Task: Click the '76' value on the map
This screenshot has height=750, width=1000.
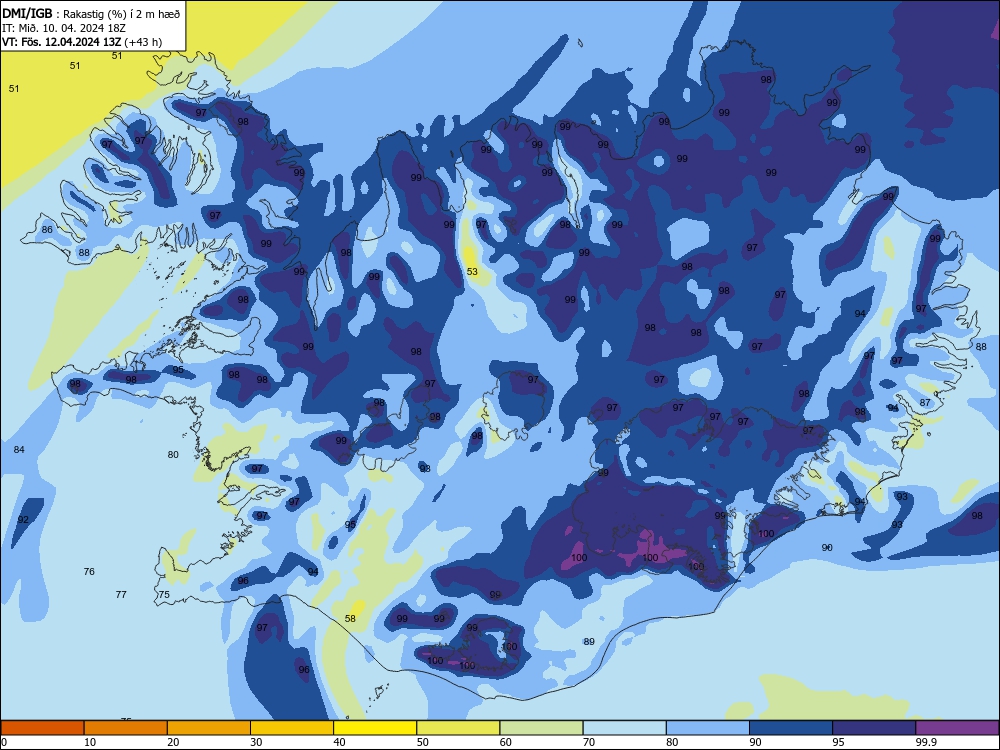Action: (x=89, y=571)
